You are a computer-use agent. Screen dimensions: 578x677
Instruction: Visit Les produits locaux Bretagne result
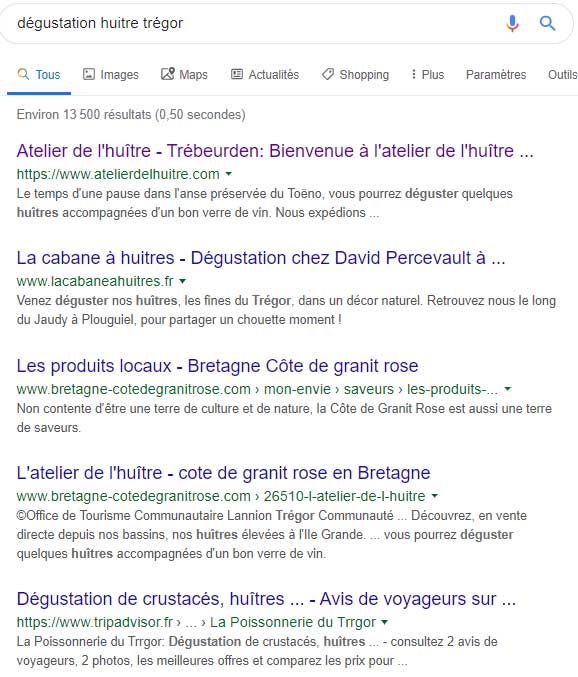click(x=218, y=366)
